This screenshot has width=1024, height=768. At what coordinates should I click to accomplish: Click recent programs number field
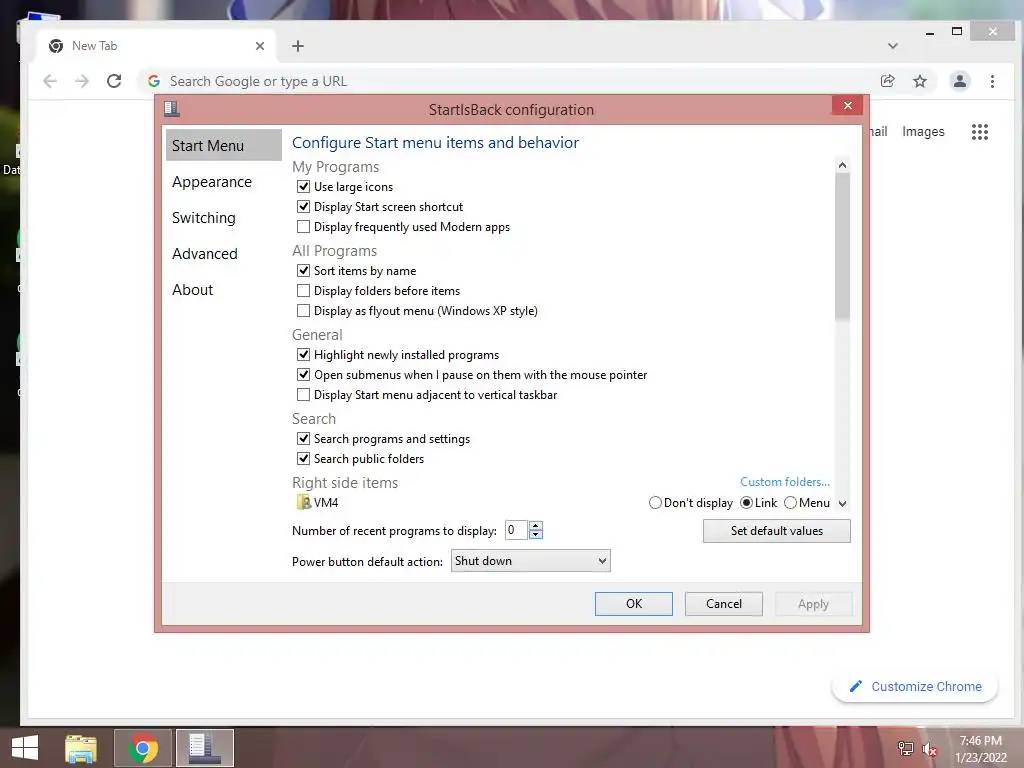(516, 530)
